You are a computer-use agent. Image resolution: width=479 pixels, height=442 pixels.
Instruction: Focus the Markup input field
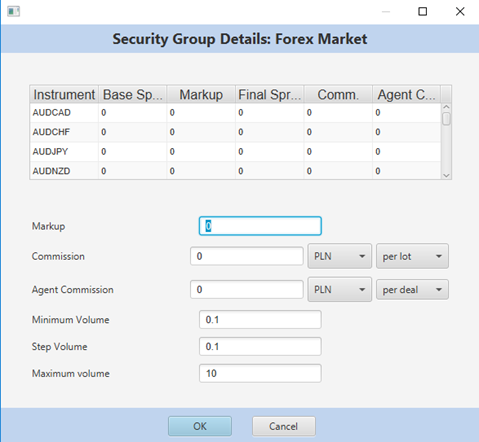pos(260,226)
